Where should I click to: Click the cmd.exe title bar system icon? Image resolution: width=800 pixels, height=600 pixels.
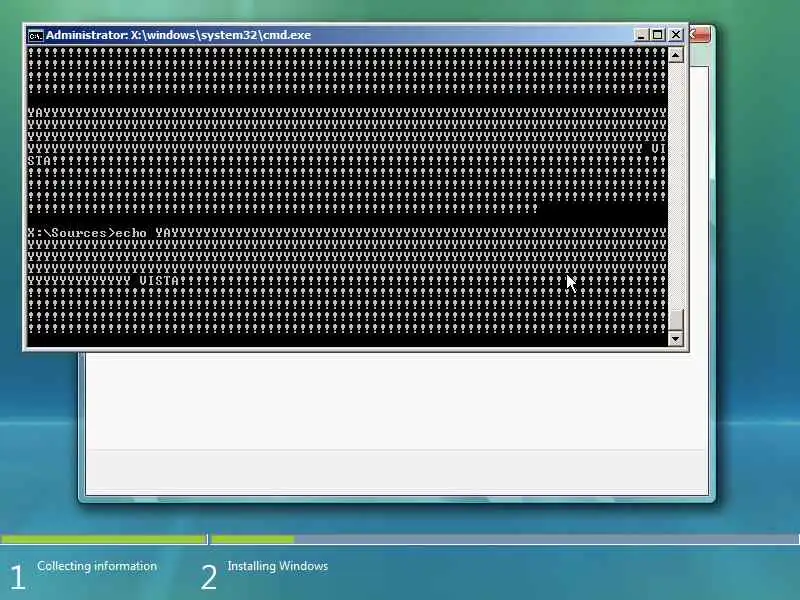tap(35, 36)
